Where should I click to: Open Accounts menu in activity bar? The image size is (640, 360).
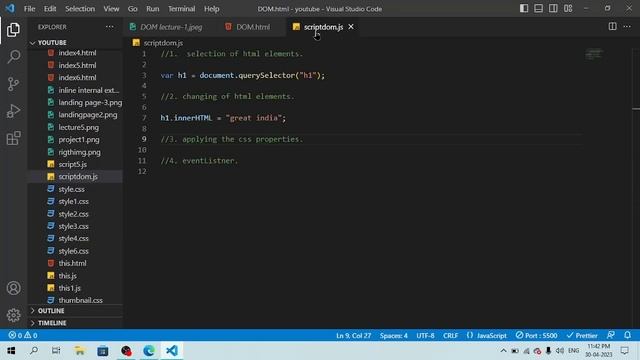pyautogui.click(x=13, y=288)
